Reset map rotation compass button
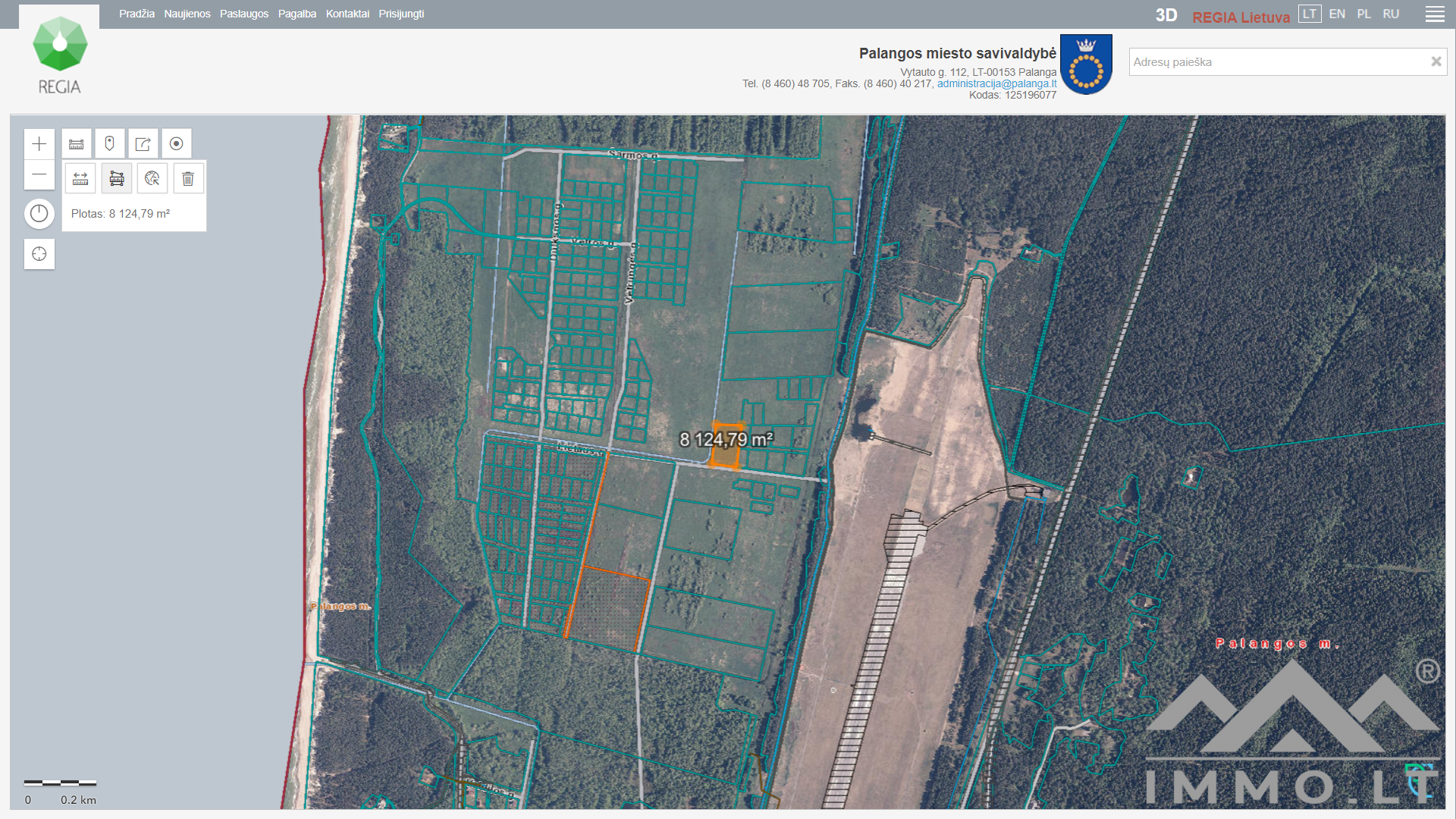The height and width of the screenshot is (819, 1456). [x=39, y=214]
